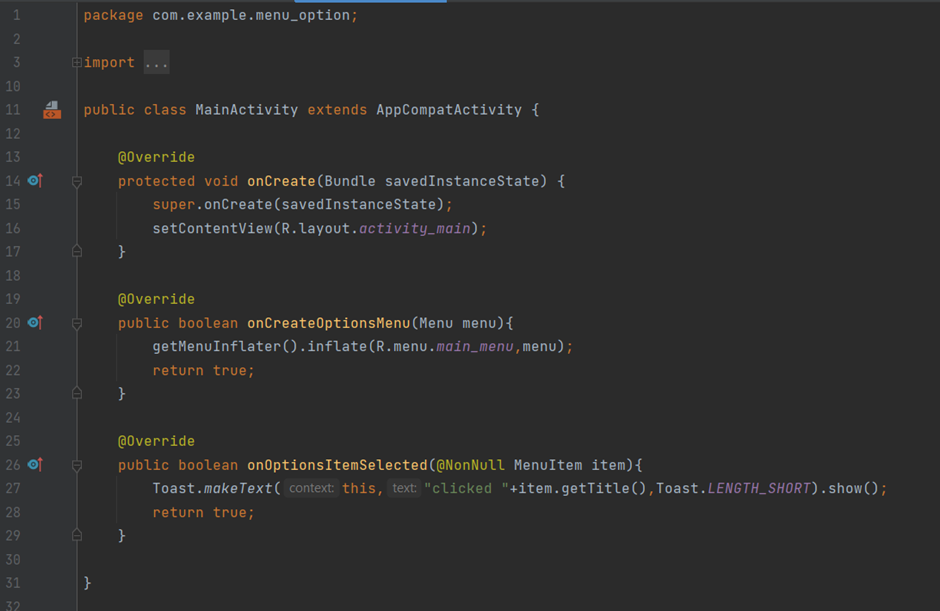Click the "text:" parameter hint
This screenshot has width=940, height=611.
pyautogui.click(x=404, y=488)
